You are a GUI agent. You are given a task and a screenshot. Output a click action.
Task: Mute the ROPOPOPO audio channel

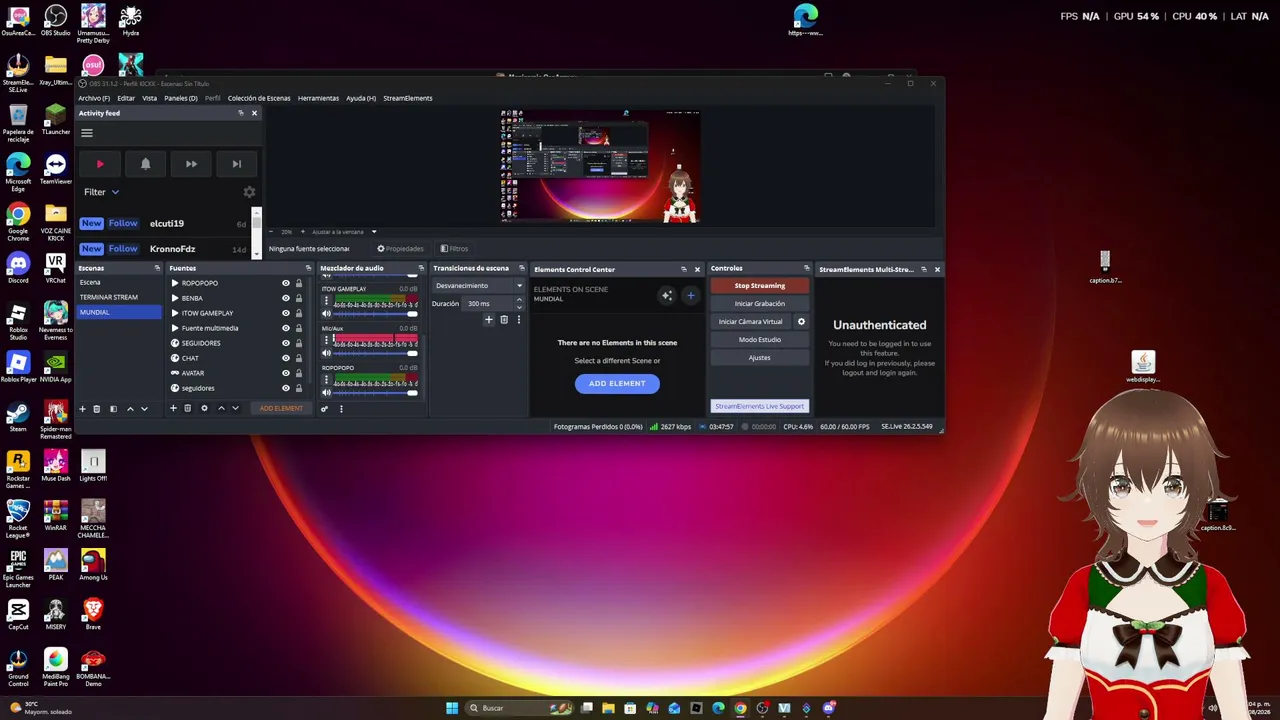[326, 393]
